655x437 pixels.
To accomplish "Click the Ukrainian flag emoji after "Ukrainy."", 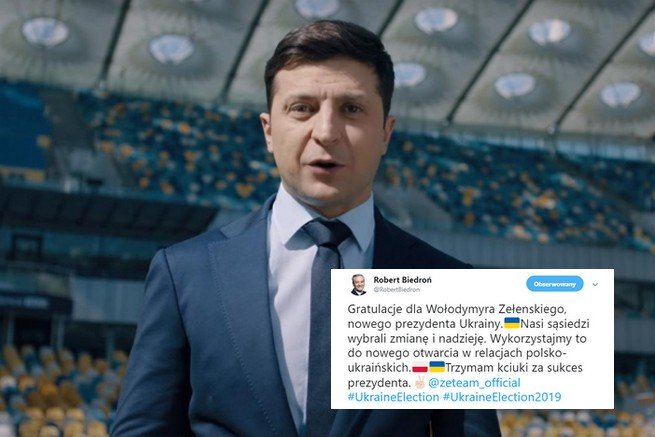I will click(512, 323).
